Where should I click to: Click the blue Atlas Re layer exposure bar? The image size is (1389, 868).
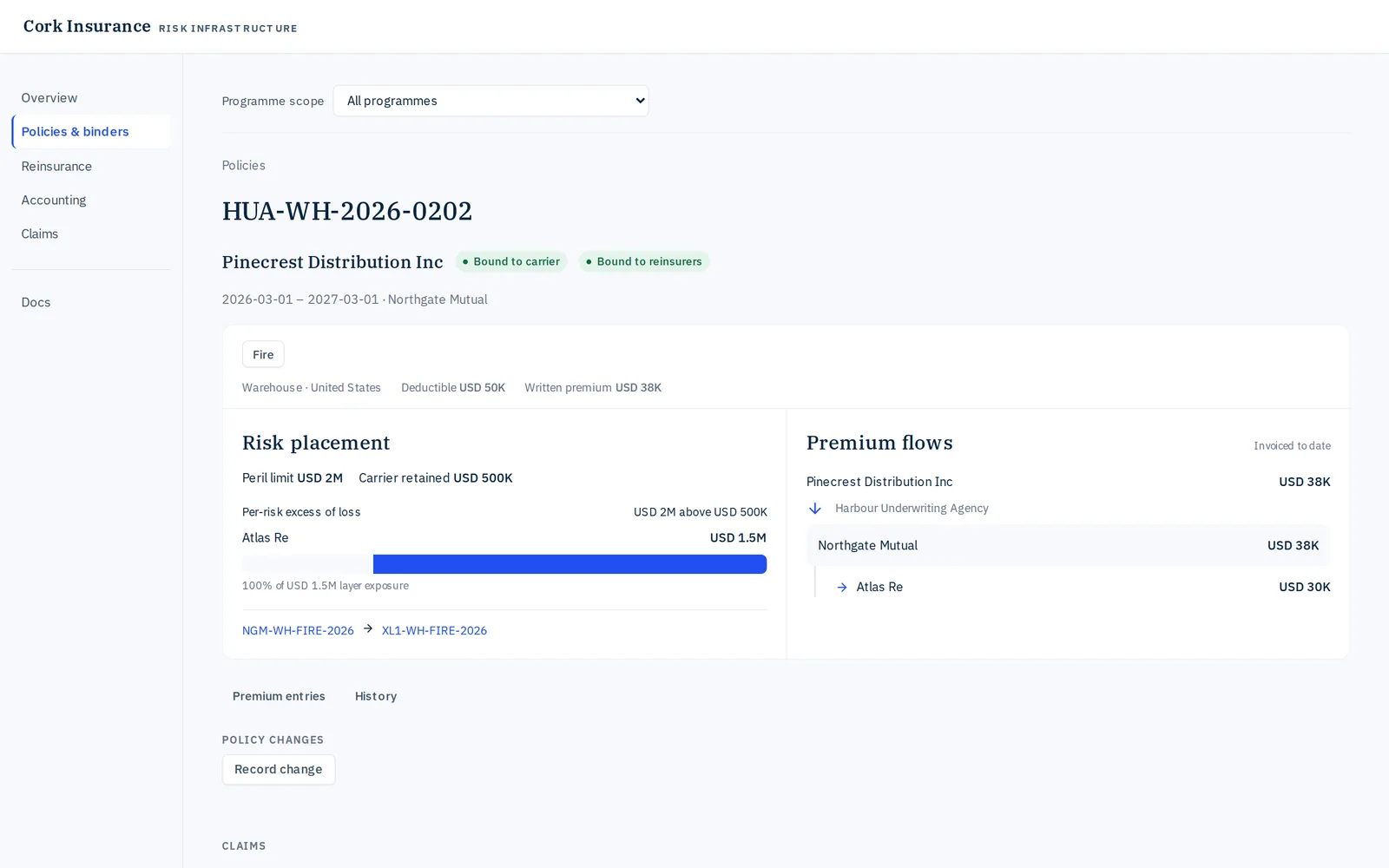(x=569, y=564)
